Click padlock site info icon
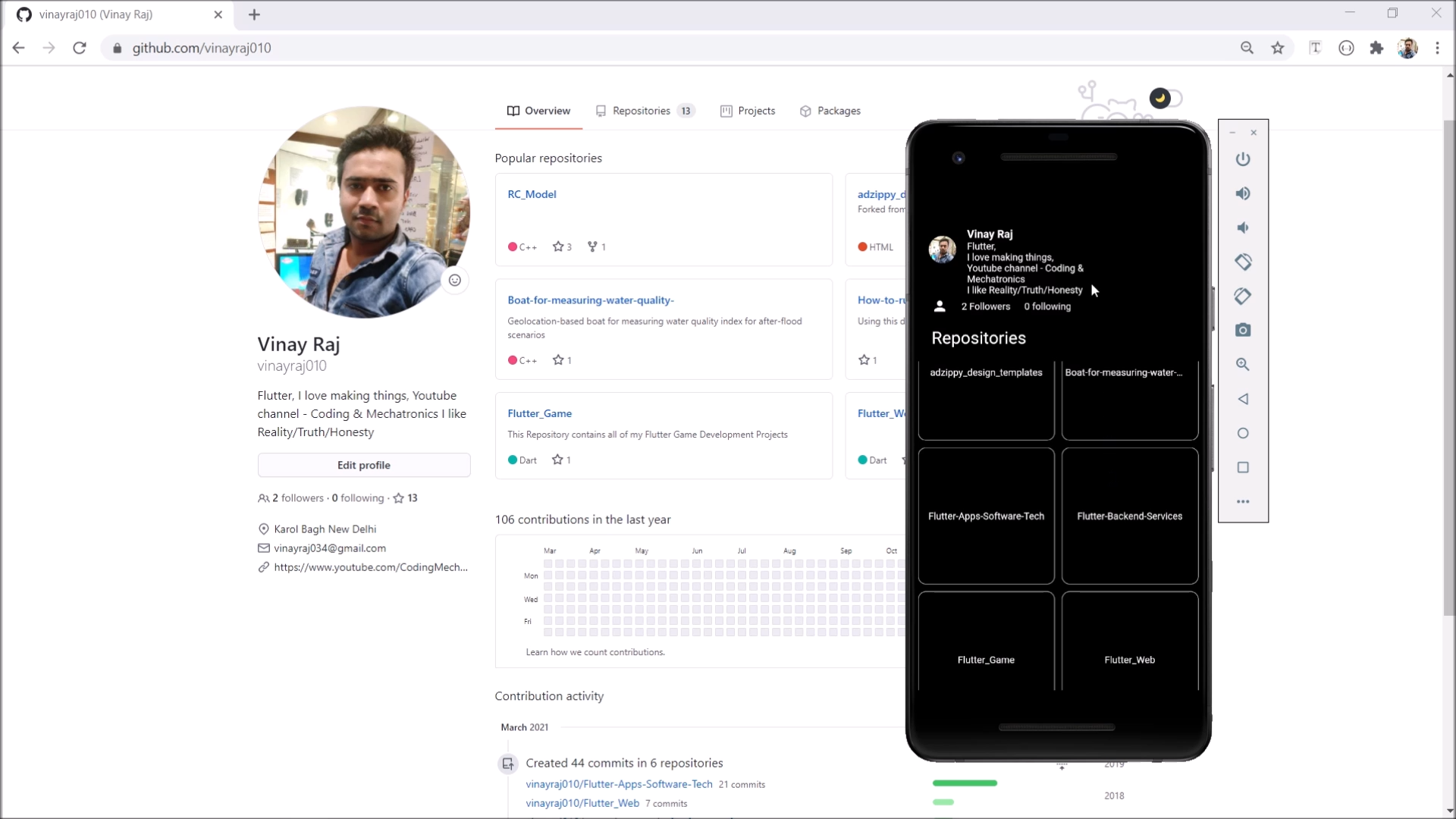This screenshot has width=1456, height=819. (x=117, y=48)
